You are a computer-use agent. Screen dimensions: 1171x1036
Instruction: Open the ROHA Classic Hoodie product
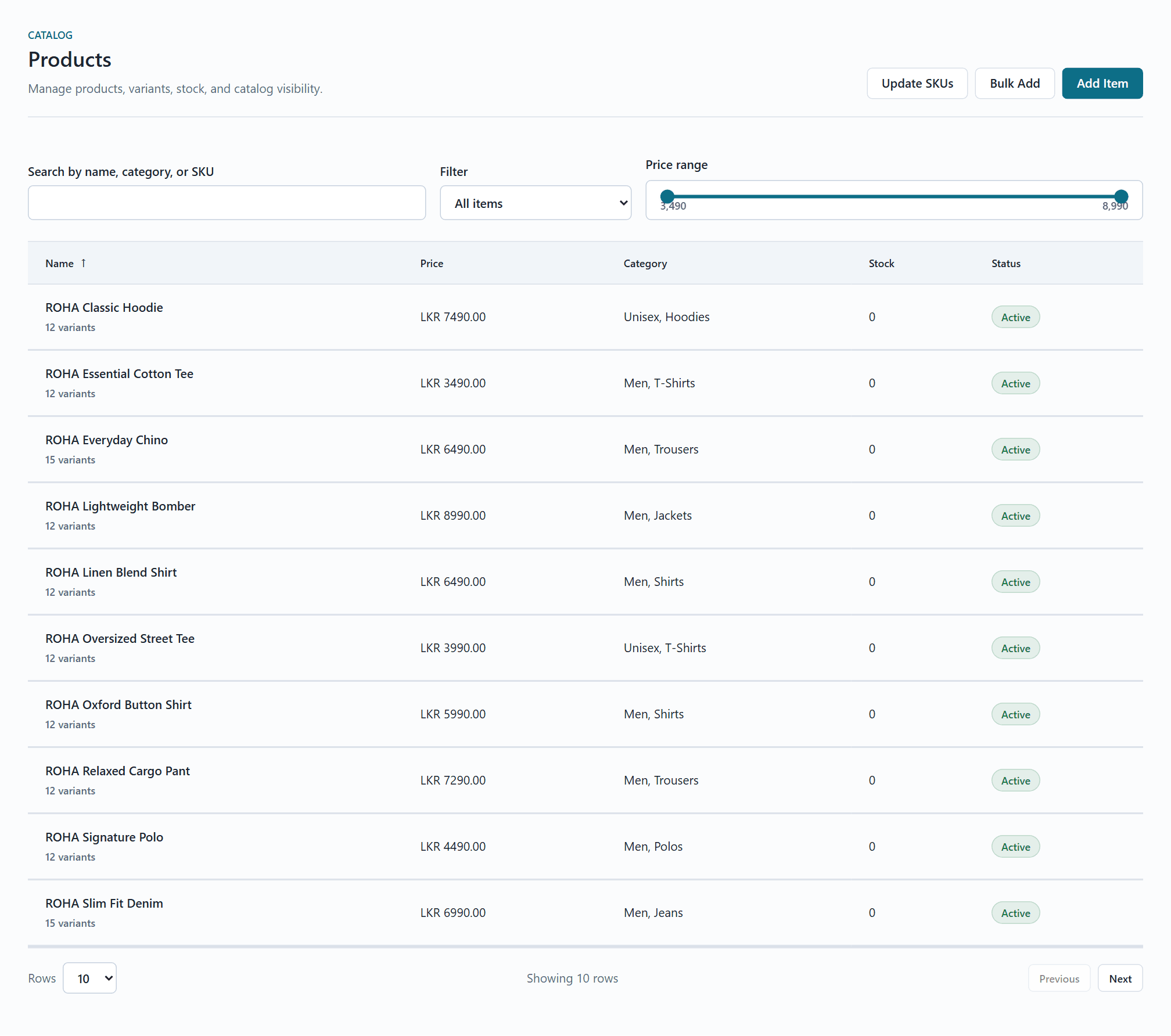pos(104,307)
